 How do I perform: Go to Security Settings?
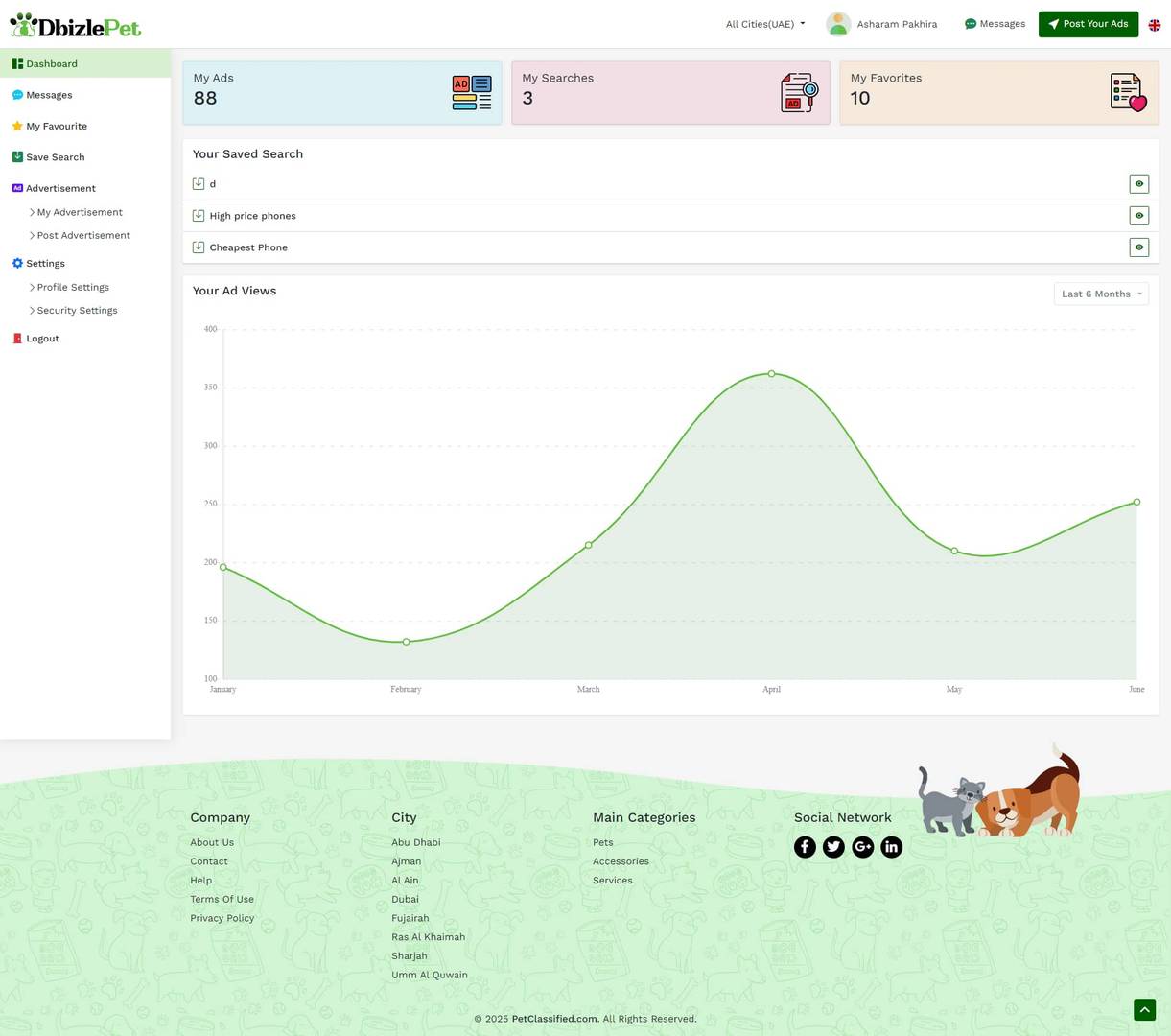click(77, 310)
